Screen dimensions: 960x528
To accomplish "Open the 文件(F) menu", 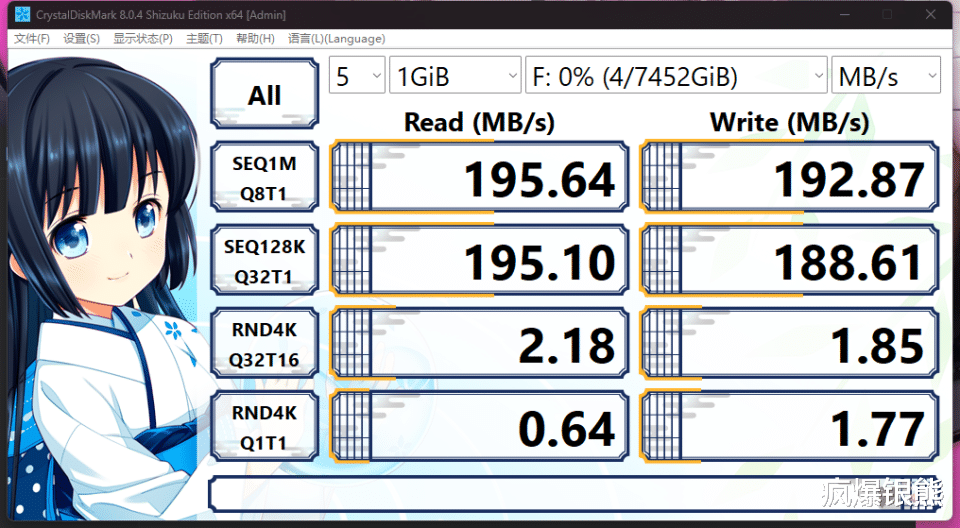I will pyautogui.click(x=32, y=39).
